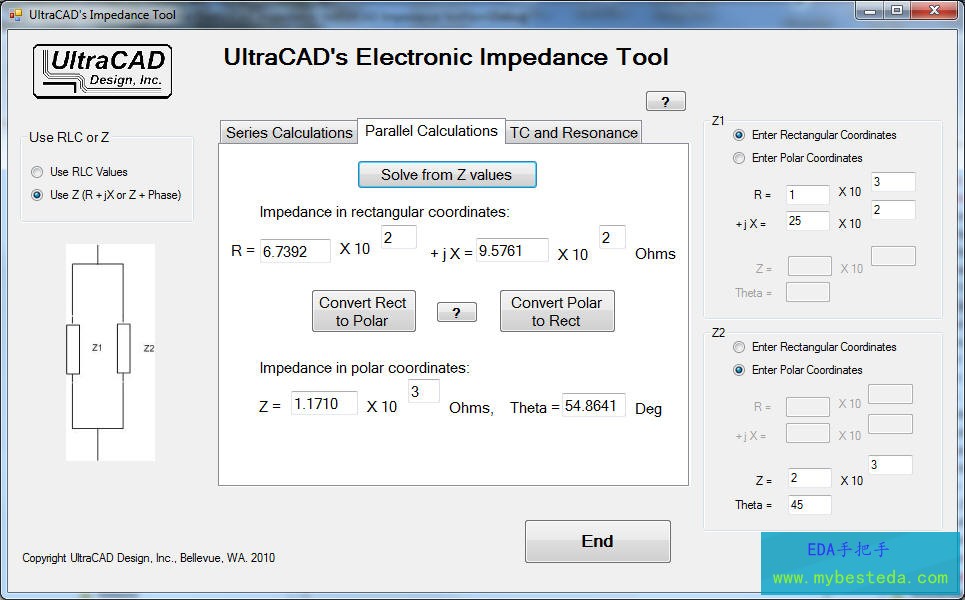Open help using top question mark button
This screenshot has height=600, width=965.
click(665, 101)
